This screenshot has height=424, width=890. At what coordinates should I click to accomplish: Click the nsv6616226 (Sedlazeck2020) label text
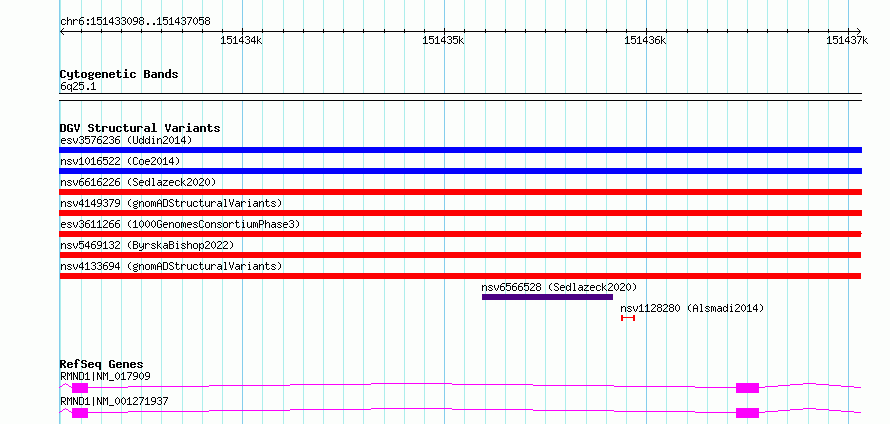[138, 182]
